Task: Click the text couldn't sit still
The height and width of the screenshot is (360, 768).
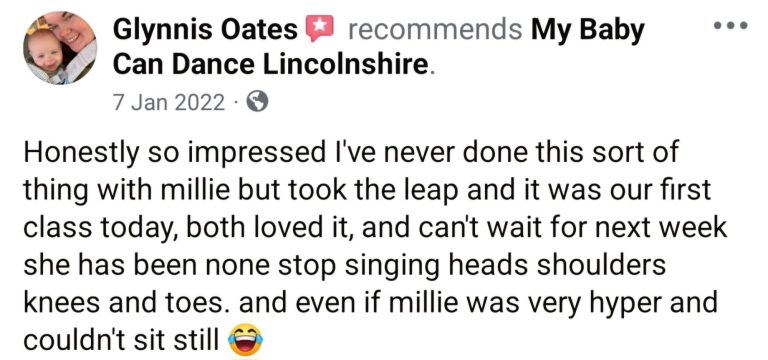Action: 121,341
